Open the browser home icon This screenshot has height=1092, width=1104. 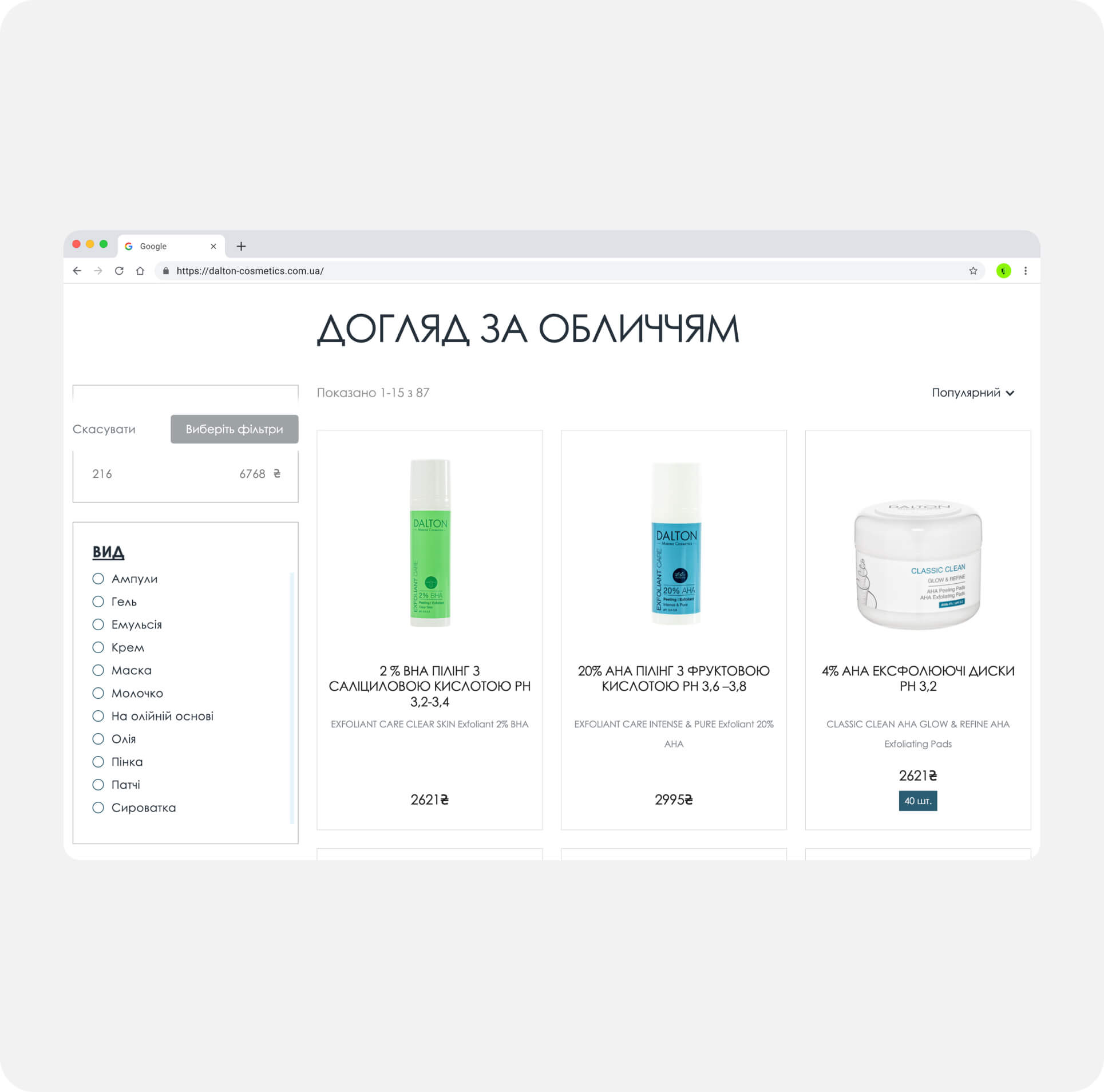click(140, 271)
